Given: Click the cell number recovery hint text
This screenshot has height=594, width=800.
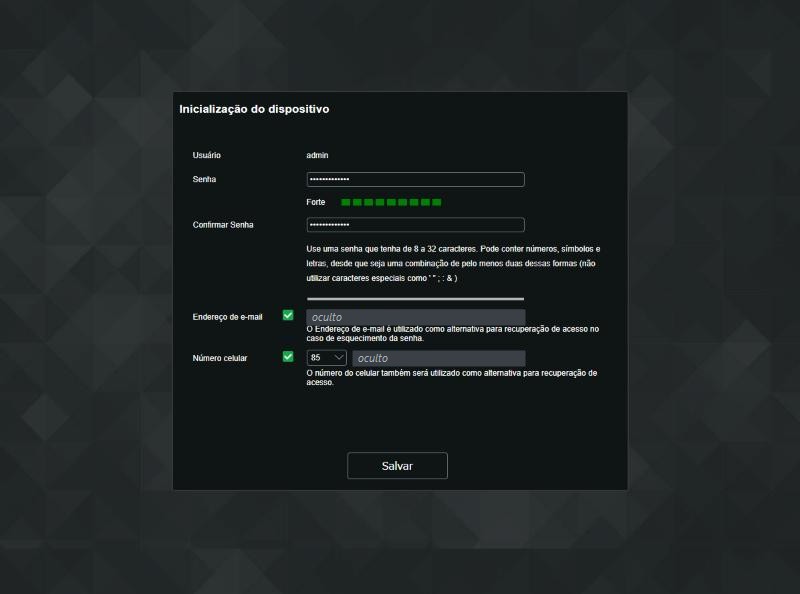Looking at the screenshot, I should pos(452,378).
